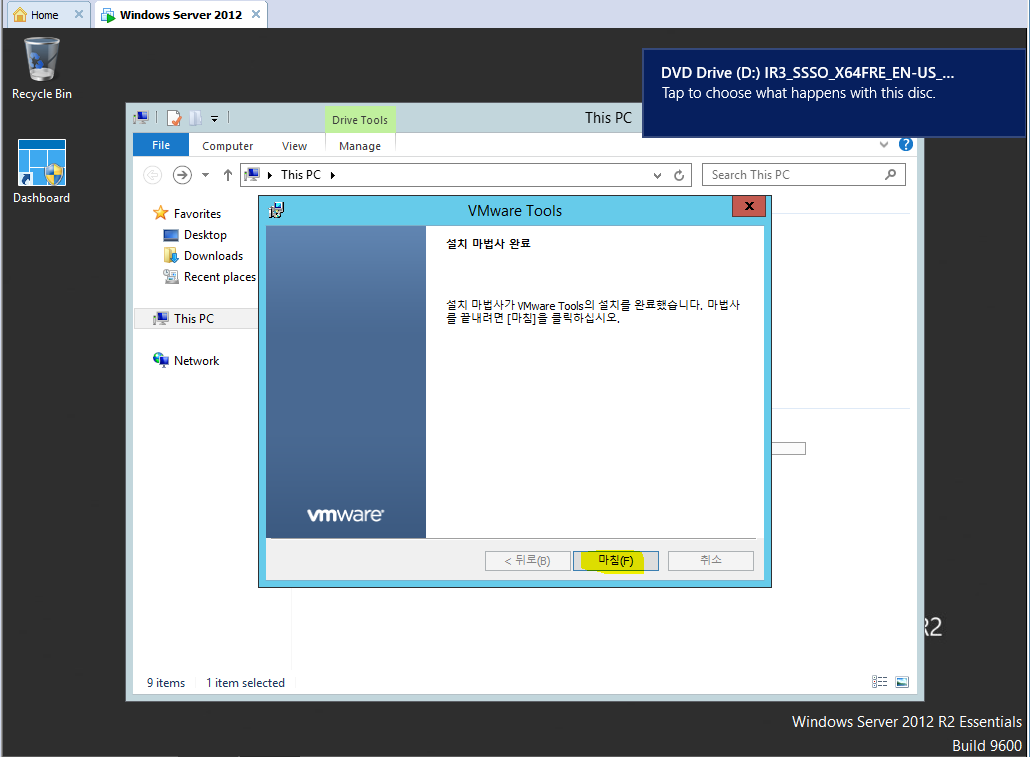This screenshot has width=1030, height=757.
Task: Click the Explorer forward navigation arrow
Action: click(182, 175)
